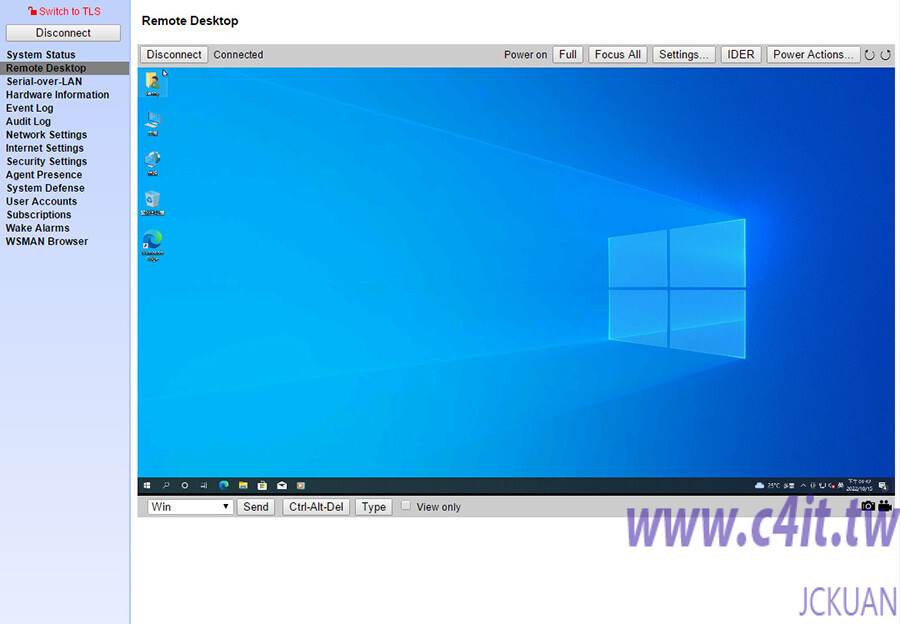Open Security Settings

pyautogui.click(x=46, y=162)
